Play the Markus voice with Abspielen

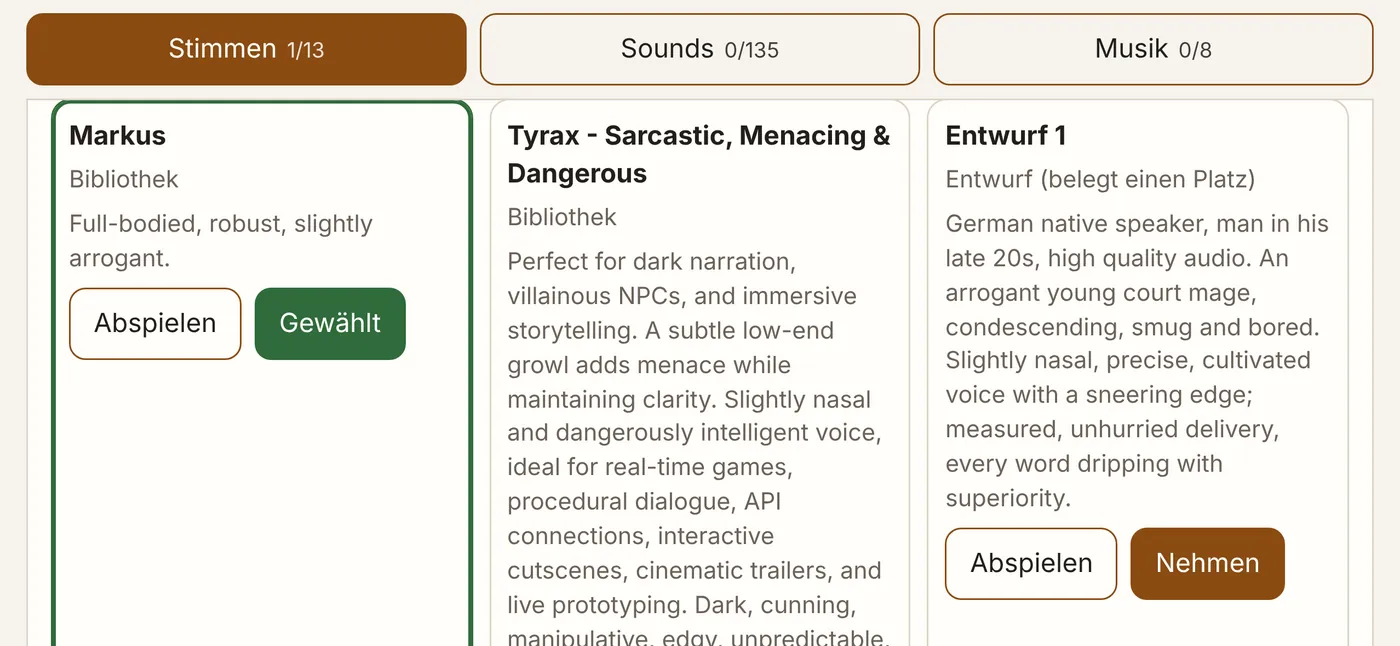[155, 324]
